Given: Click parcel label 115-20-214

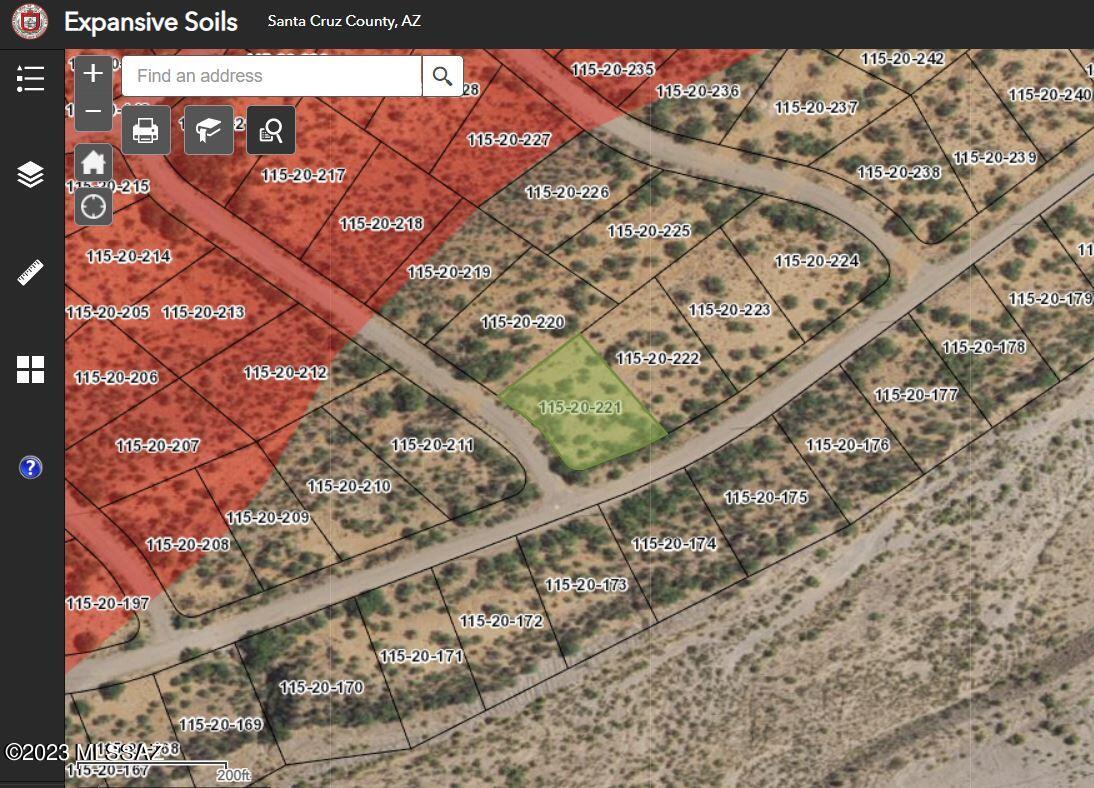Looking at the screenshot, I should click(128, 256).
